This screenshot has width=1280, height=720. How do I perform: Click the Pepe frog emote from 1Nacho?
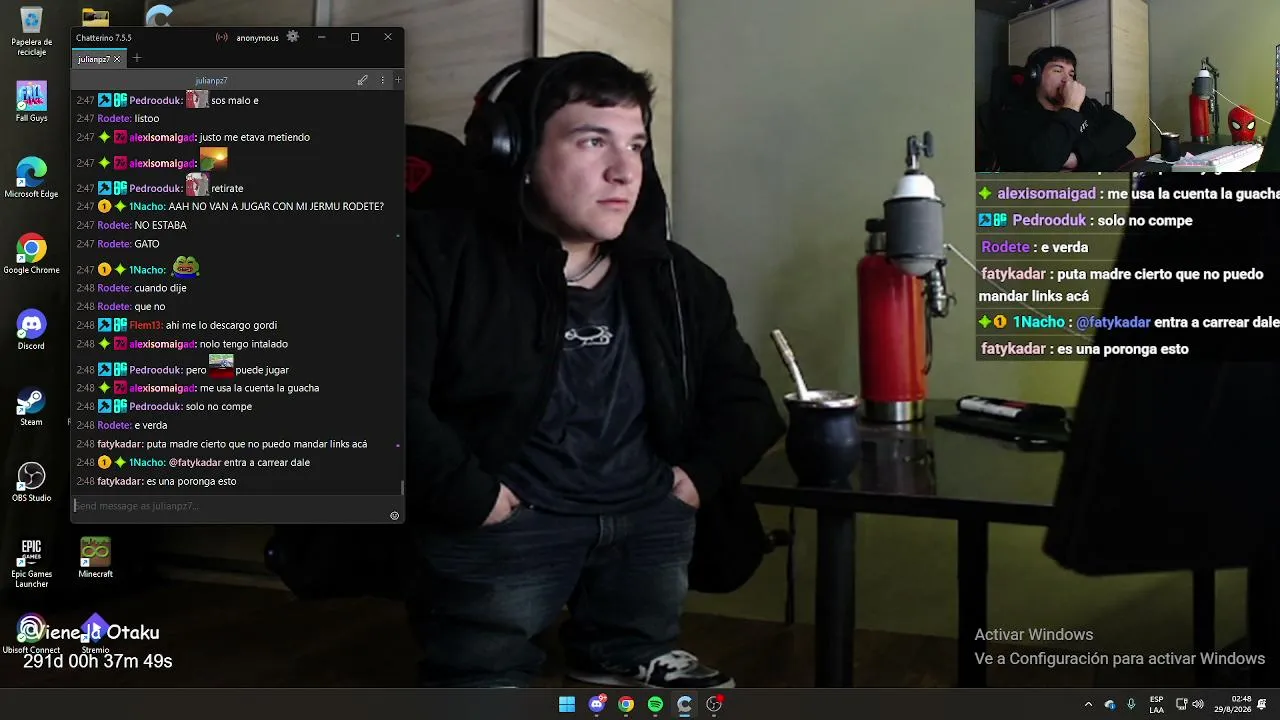(x=186, y=266)
